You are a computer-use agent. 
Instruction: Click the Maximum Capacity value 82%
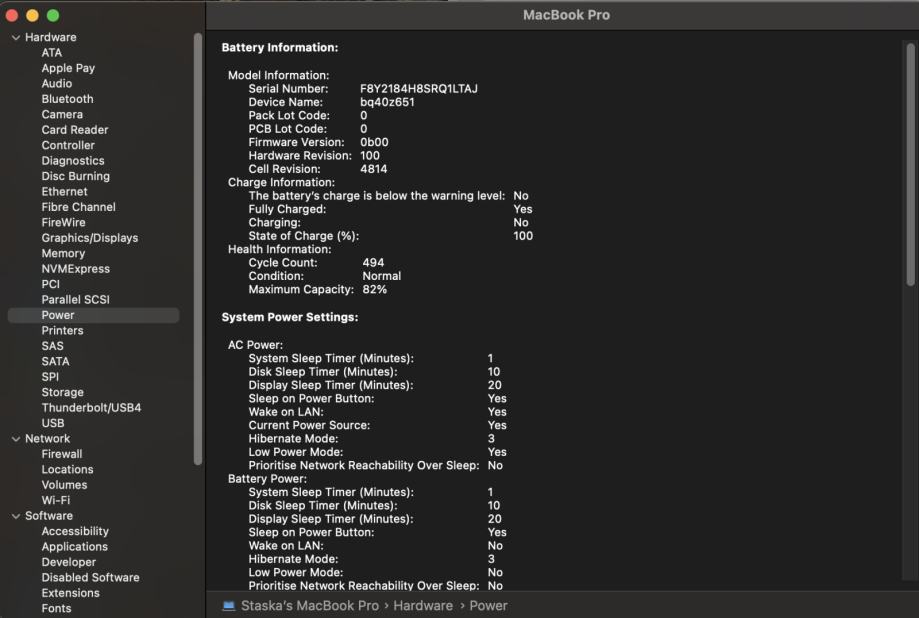[x=375, y=290]
